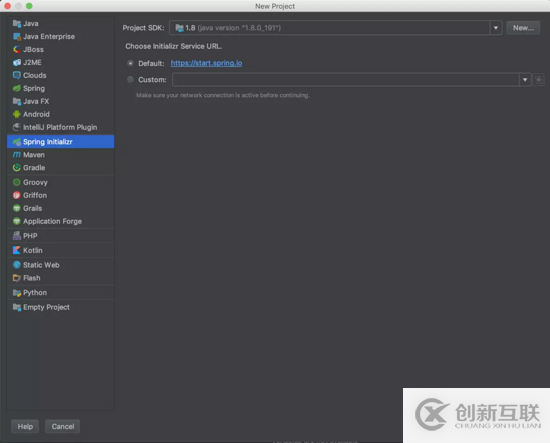This screenshot has height=443, width=550.
Task: Select Spring Initializr project type
Action: 60,142
